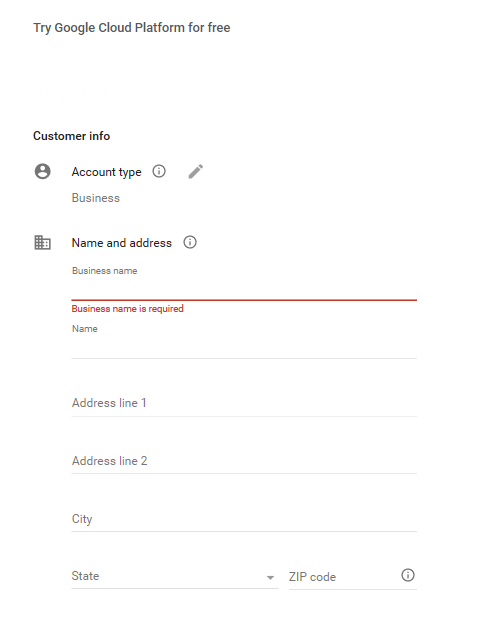Viewport: 500px width, 620px height.
Task: Click the Name and address heading
Action: (122, 243)
